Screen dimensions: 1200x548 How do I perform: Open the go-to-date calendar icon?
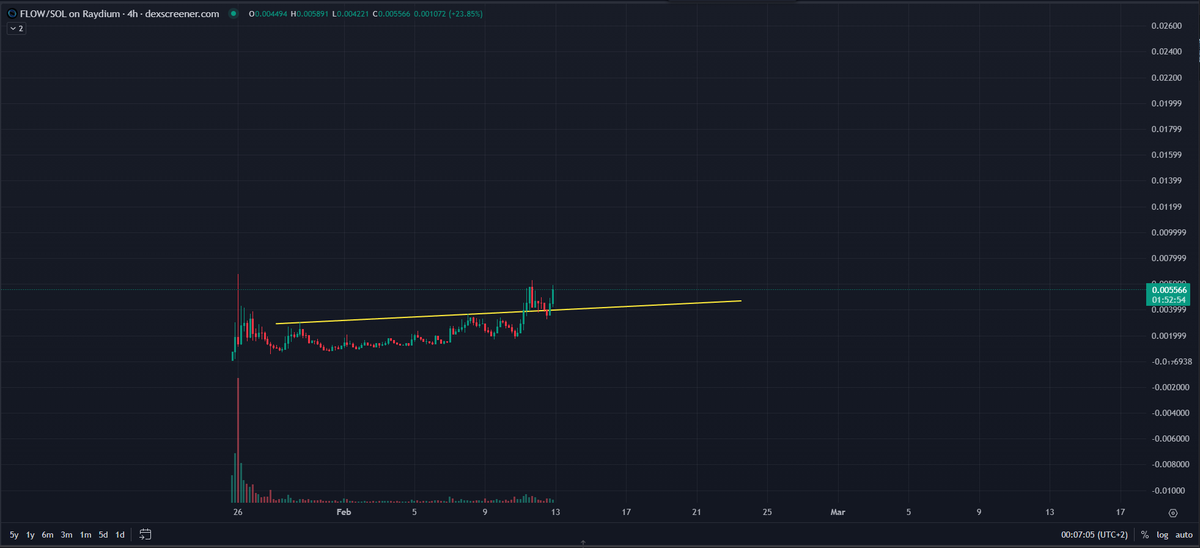tap(145, 534)
